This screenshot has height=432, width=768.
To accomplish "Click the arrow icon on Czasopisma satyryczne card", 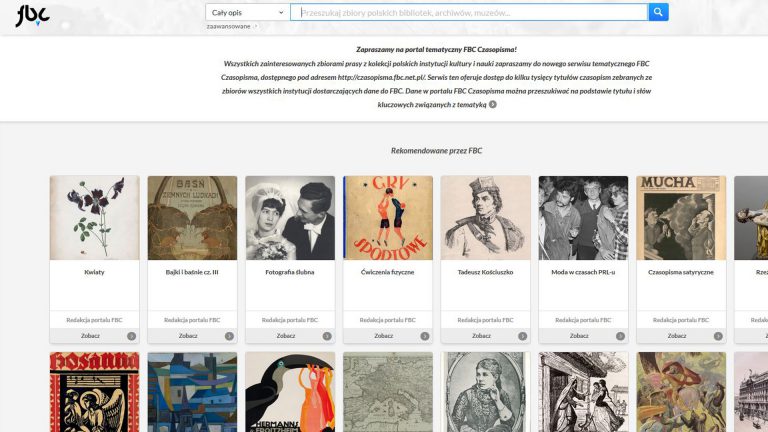I will coord(718,336).
